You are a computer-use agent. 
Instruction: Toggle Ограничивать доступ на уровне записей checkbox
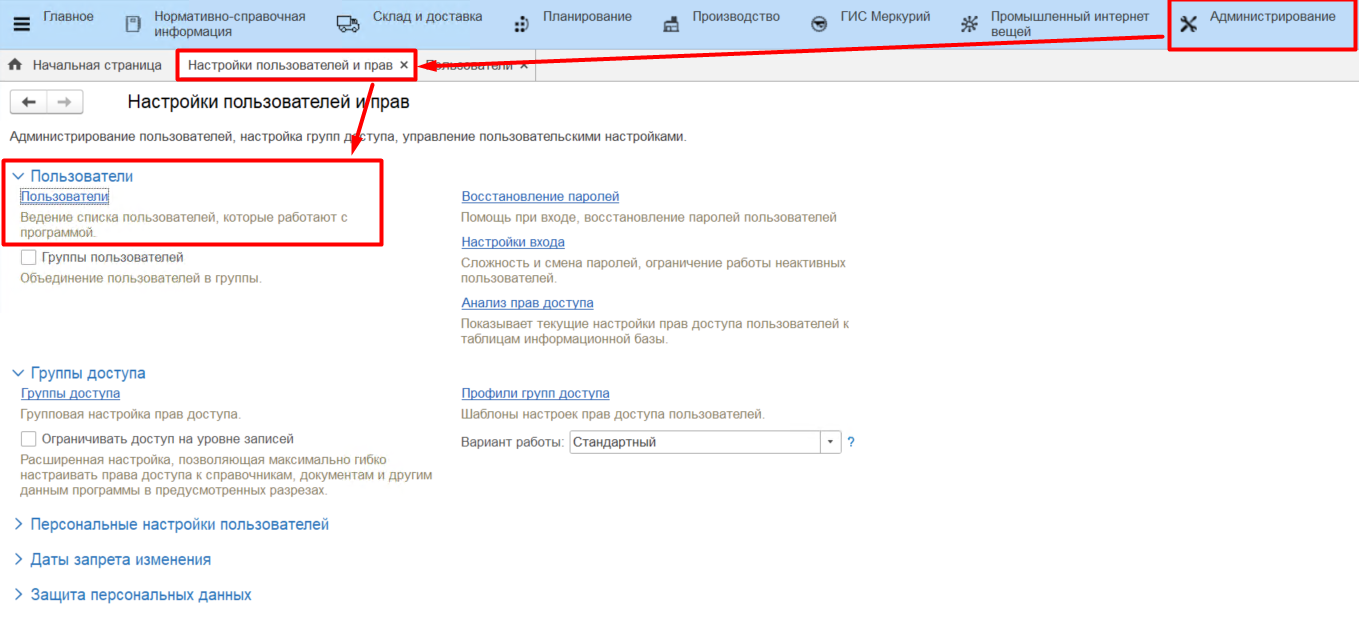click(29, 439)
